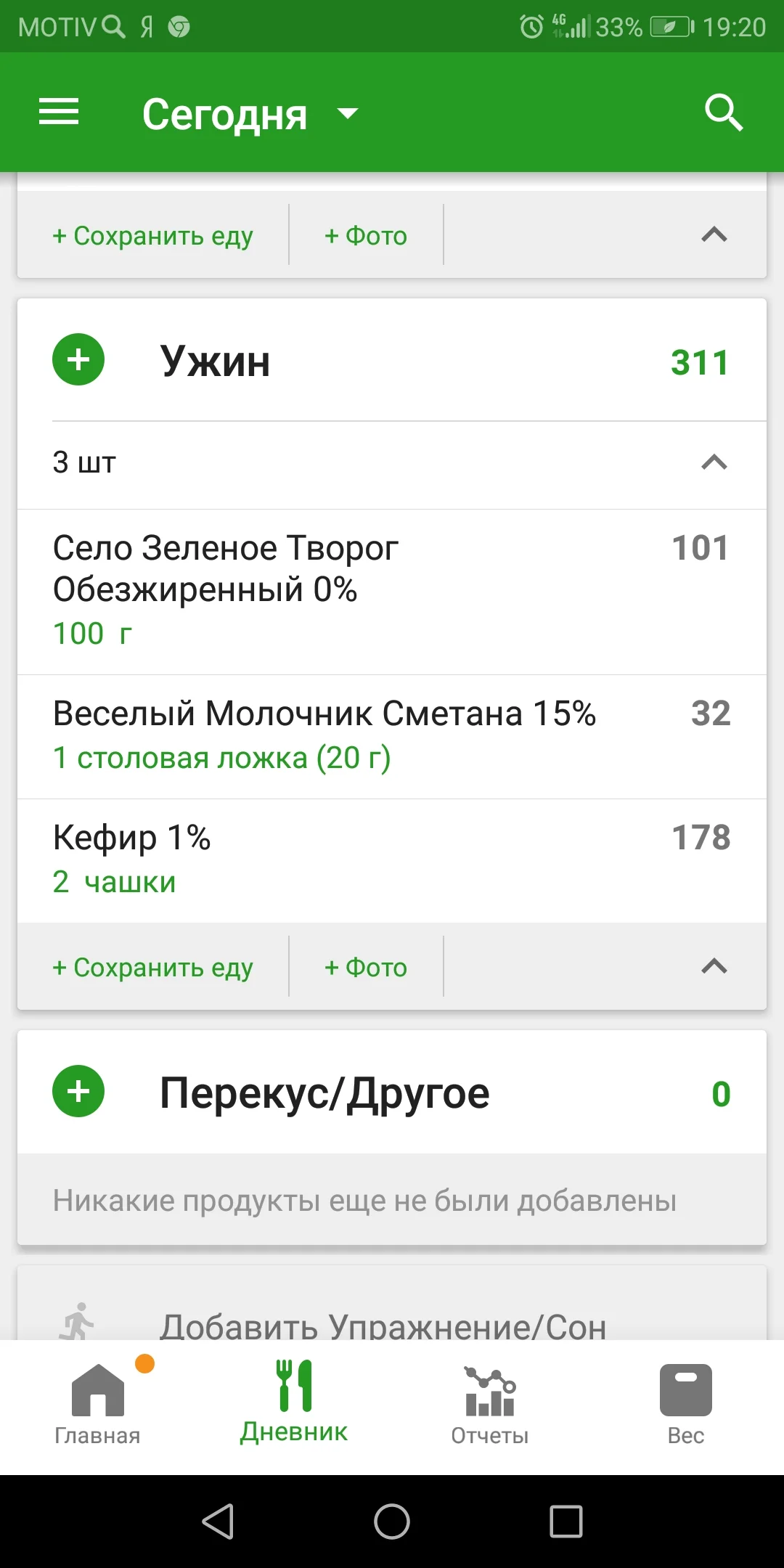
Task: Add food to Ужин with plus icon
Action: [78, 360]
